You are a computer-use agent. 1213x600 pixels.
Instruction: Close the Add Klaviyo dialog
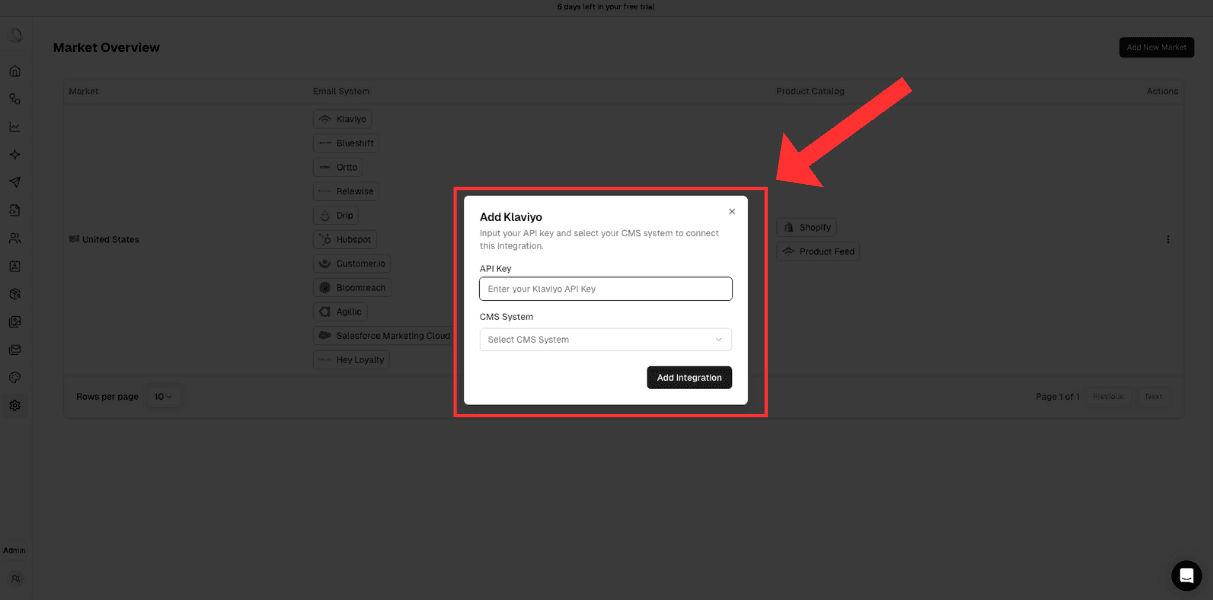click(x=732, y=211)
